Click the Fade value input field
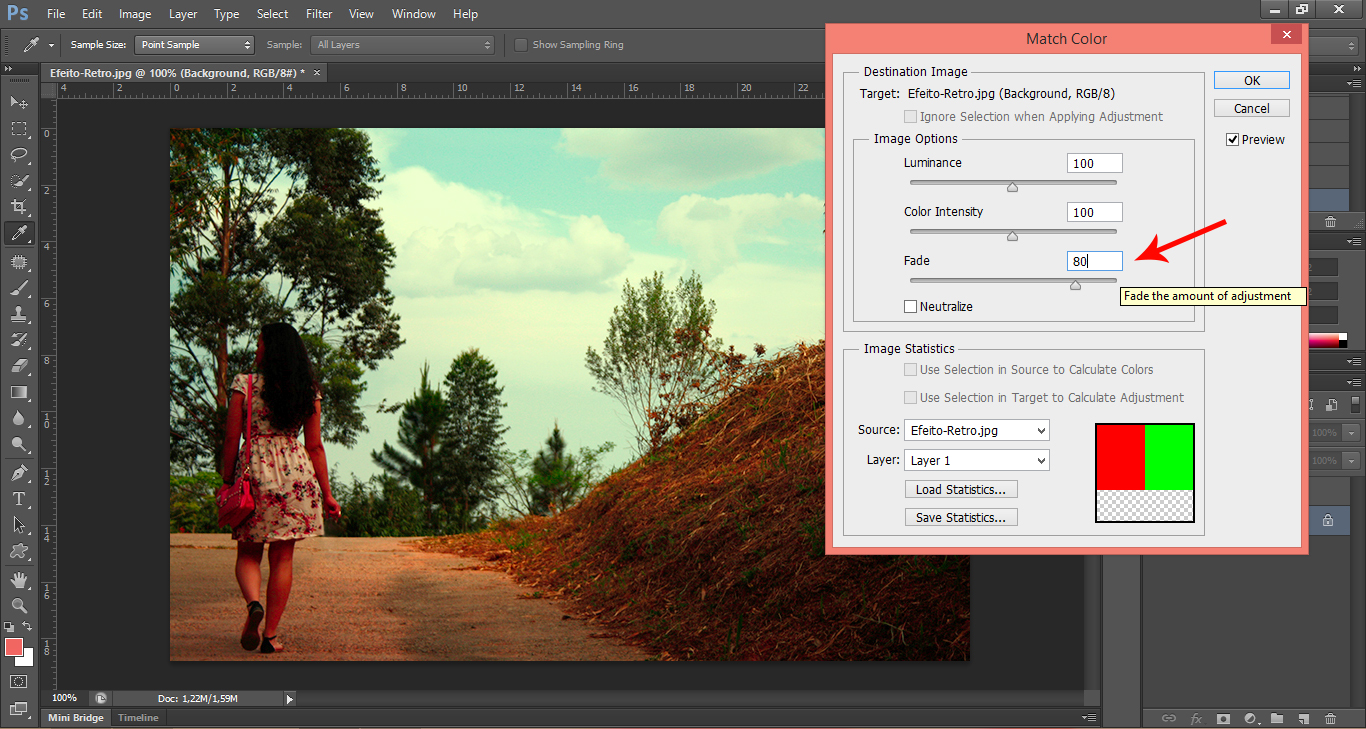Image resolution: width=1366 pixels, height=729 pixels. click(1094, 261)
